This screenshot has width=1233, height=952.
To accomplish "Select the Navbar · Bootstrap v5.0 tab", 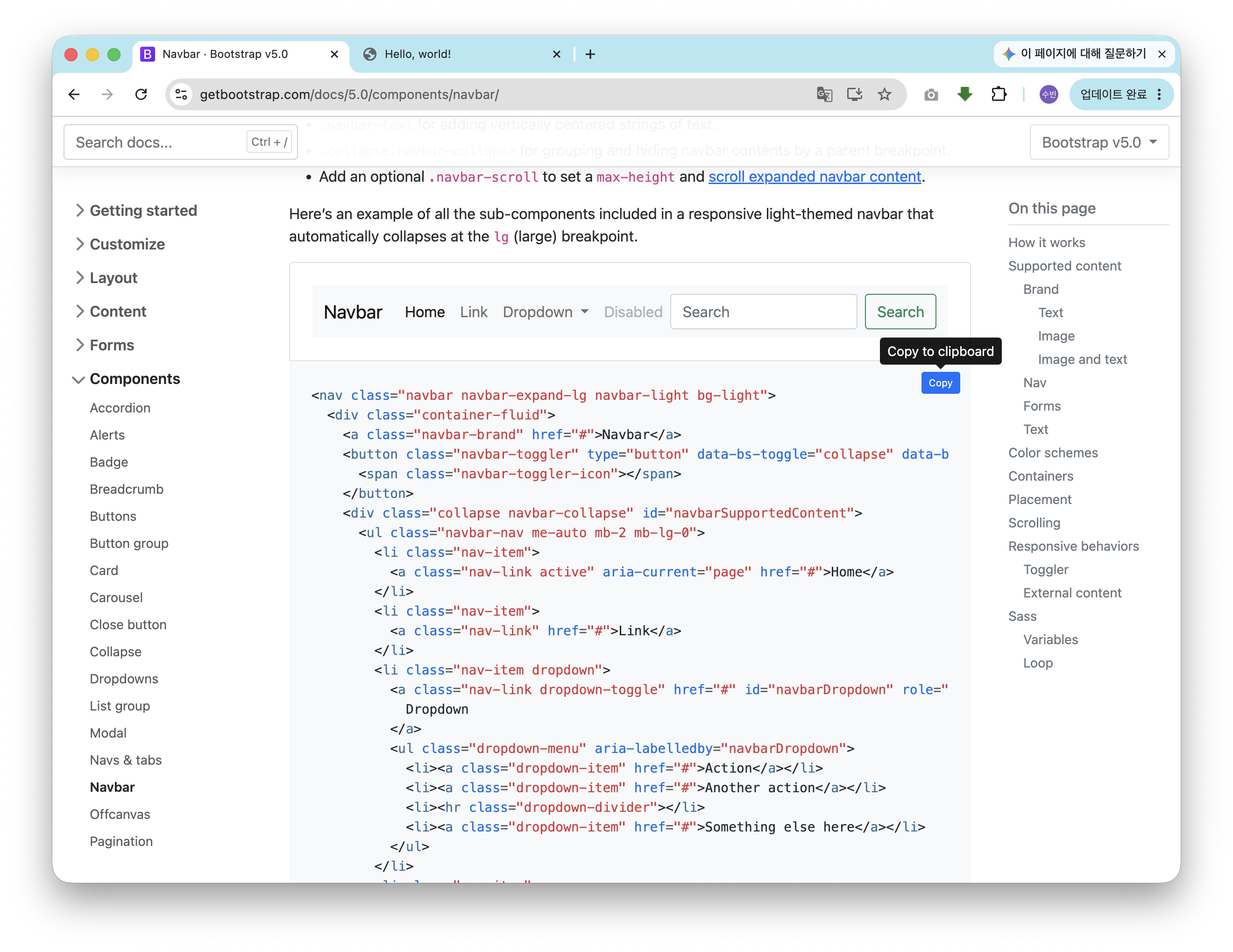I will [241, 54].
